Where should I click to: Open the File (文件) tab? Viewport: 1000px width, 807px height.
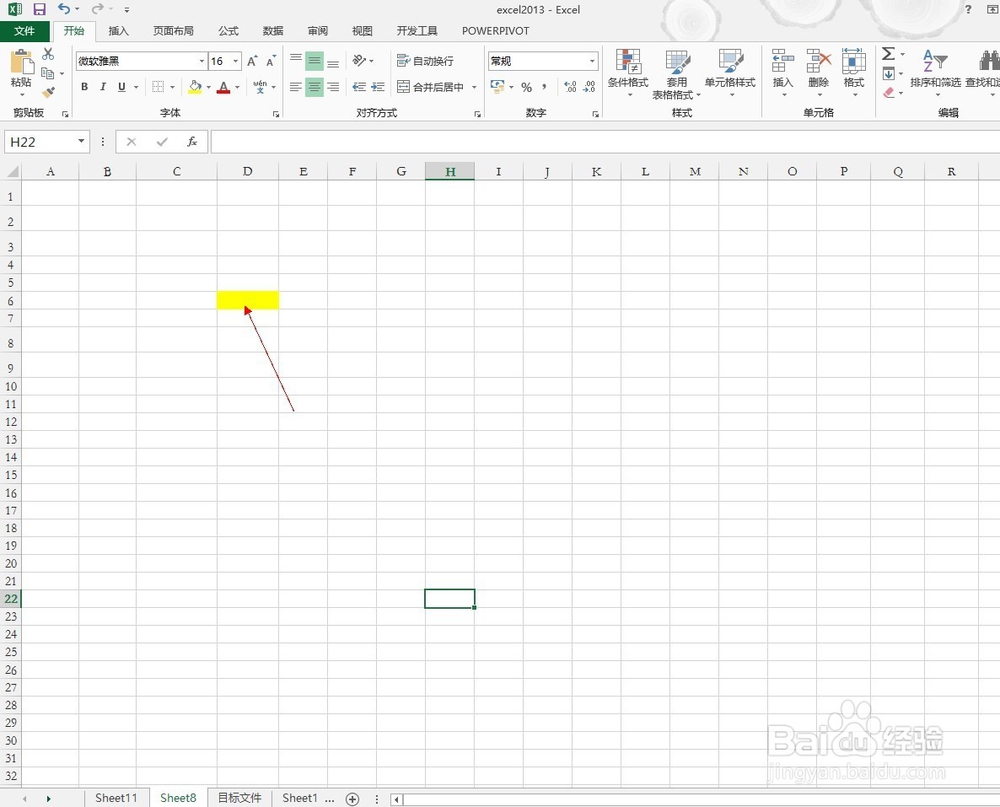(x=24, y=31)
